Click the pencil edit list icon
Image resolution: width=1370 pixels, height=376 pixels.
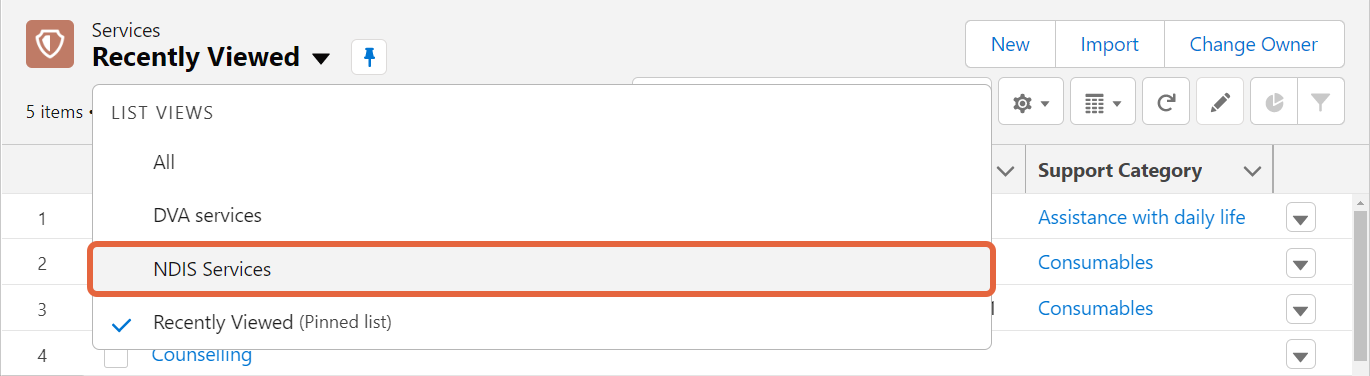1220,103
